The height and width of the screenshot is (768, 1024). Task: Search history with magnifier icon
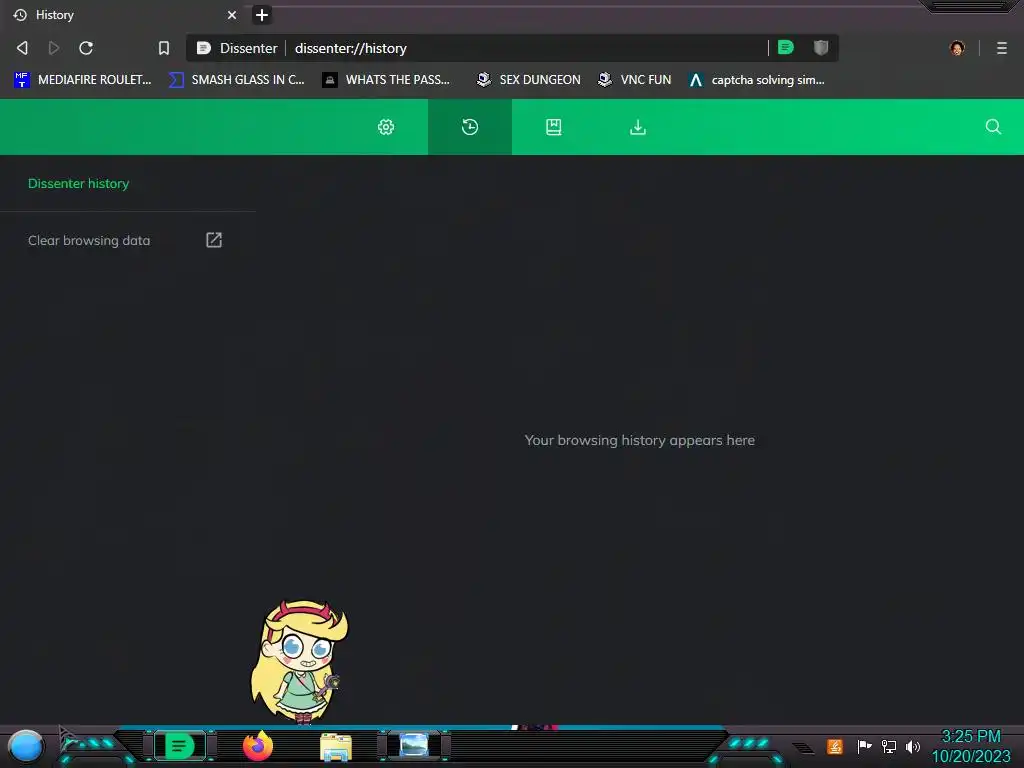tap(993, 127)
